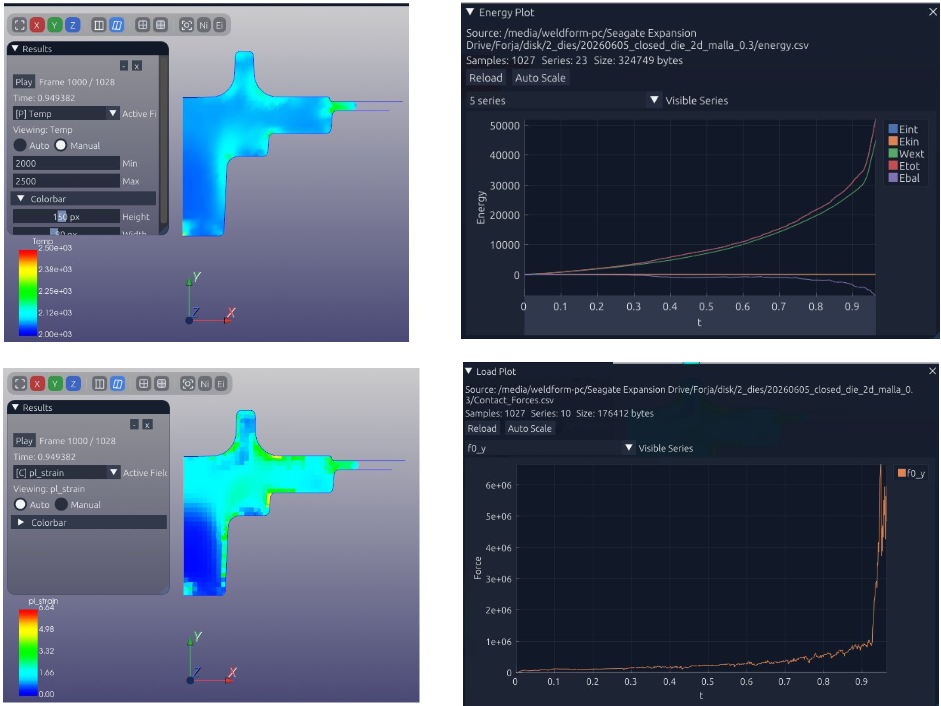
Task: Expand Colorbar section in pl_strain panel
Action: 89,522
